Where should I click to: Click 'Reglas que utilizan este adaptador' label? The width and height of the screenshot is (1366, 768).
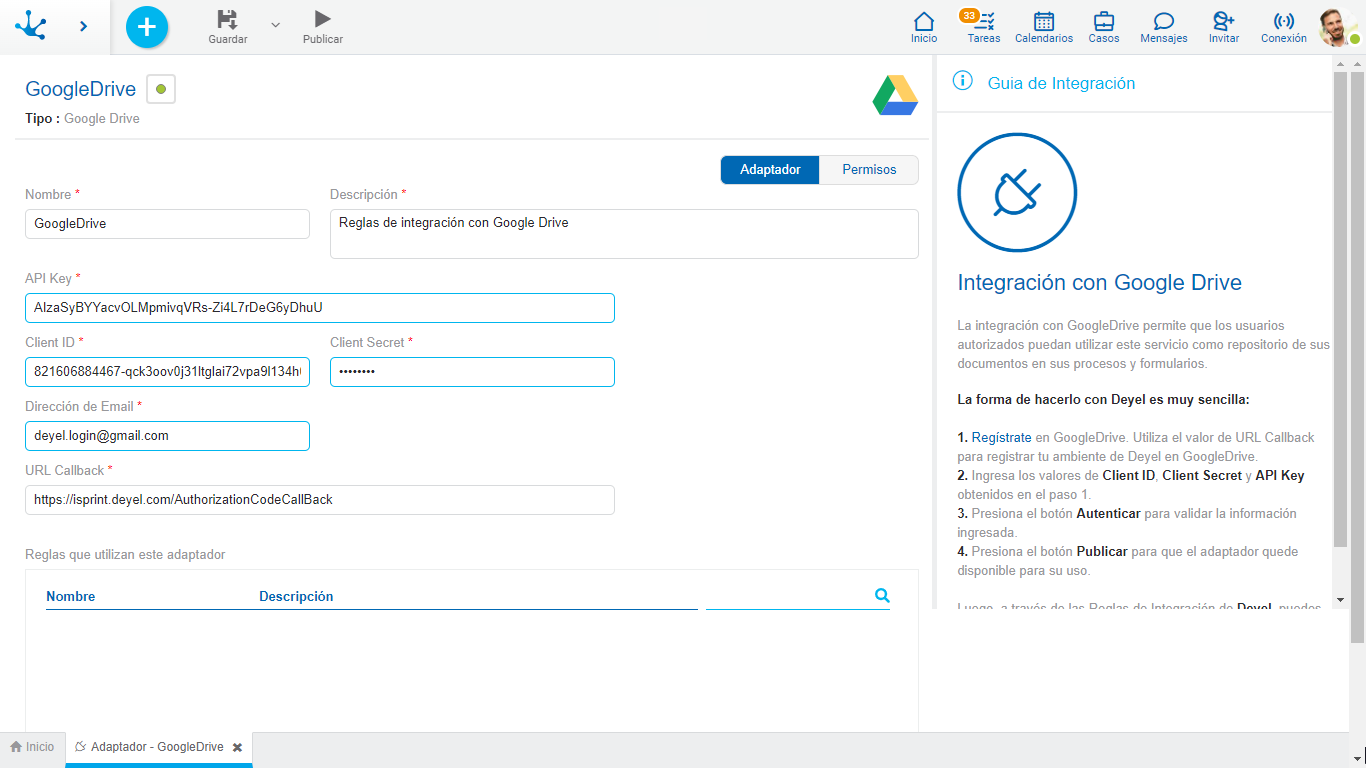coord(126,554)
